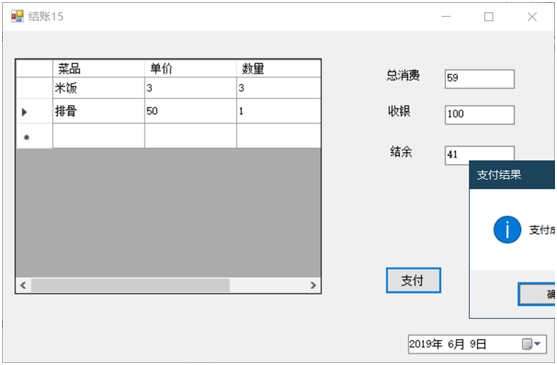Click the current row arrow header for 排骨

[x=34, y=111]
